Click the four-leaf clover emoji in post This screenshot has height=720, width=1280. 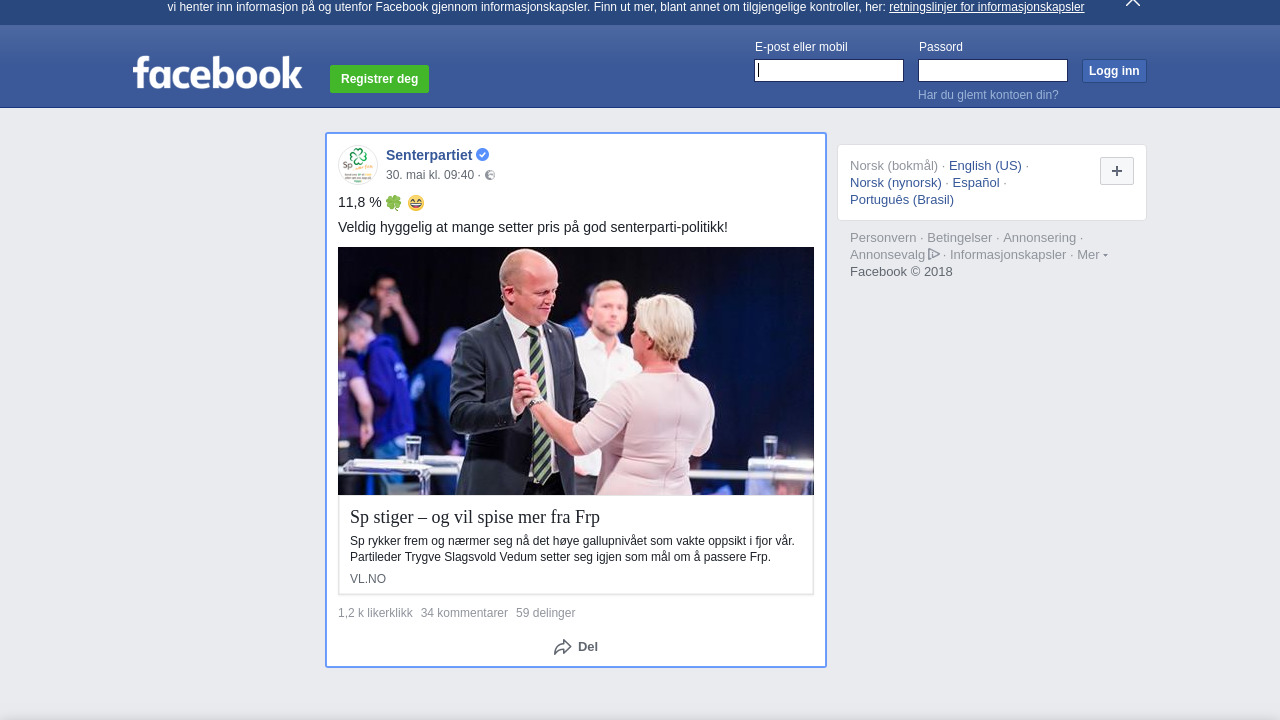pyautogui.click(x=394, y=203)
